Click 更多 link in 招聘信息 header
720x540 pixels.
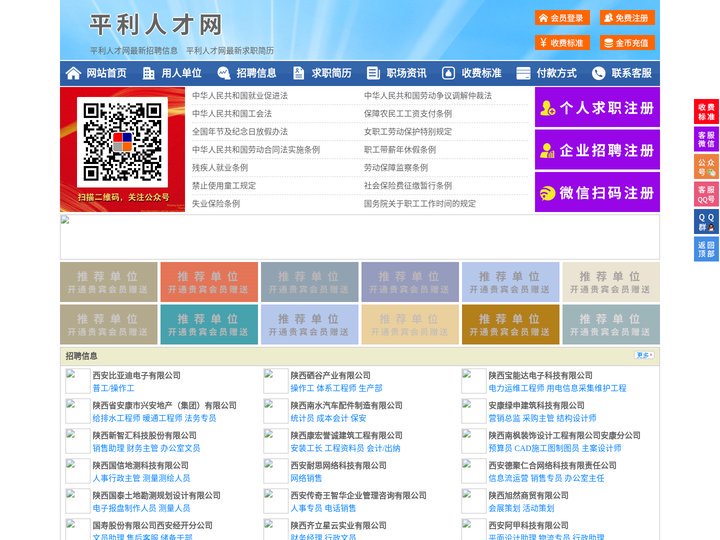tap(644, 355)
